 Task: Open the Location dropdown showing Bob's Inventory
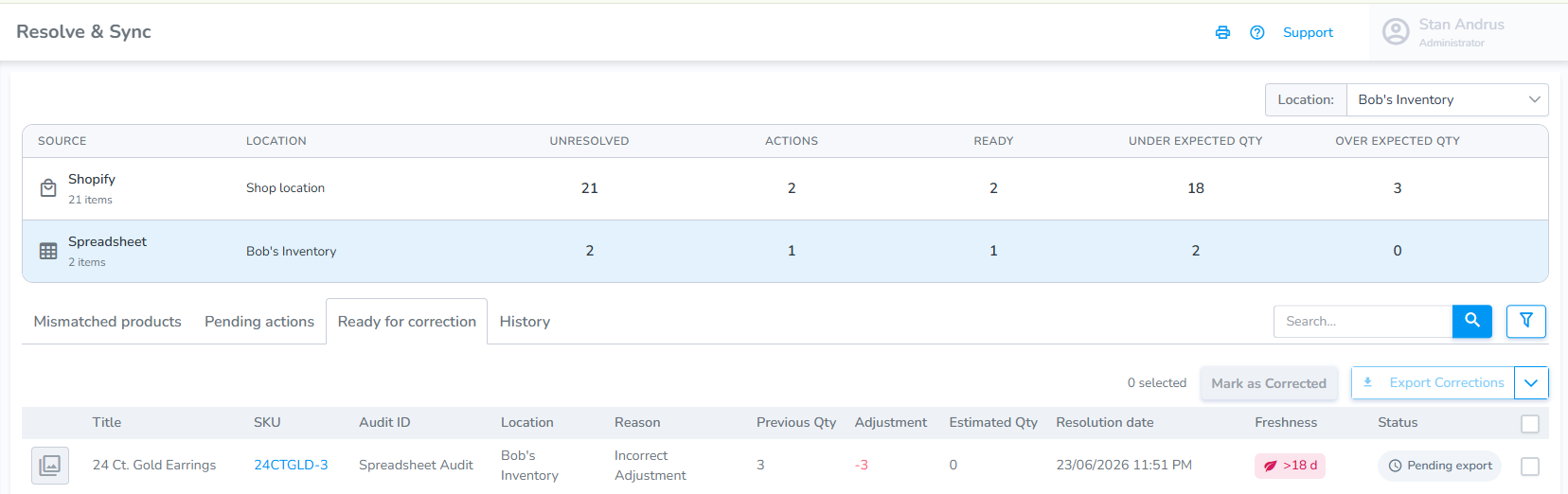pos(1447,99)
